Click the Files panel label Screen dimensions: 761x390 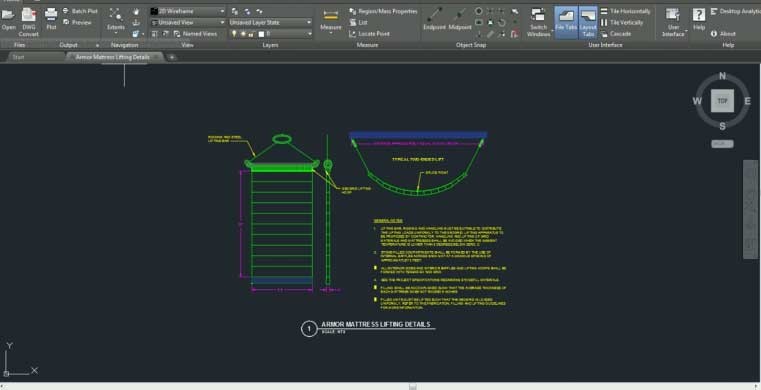pyautogui.click(x=20, y=45)
